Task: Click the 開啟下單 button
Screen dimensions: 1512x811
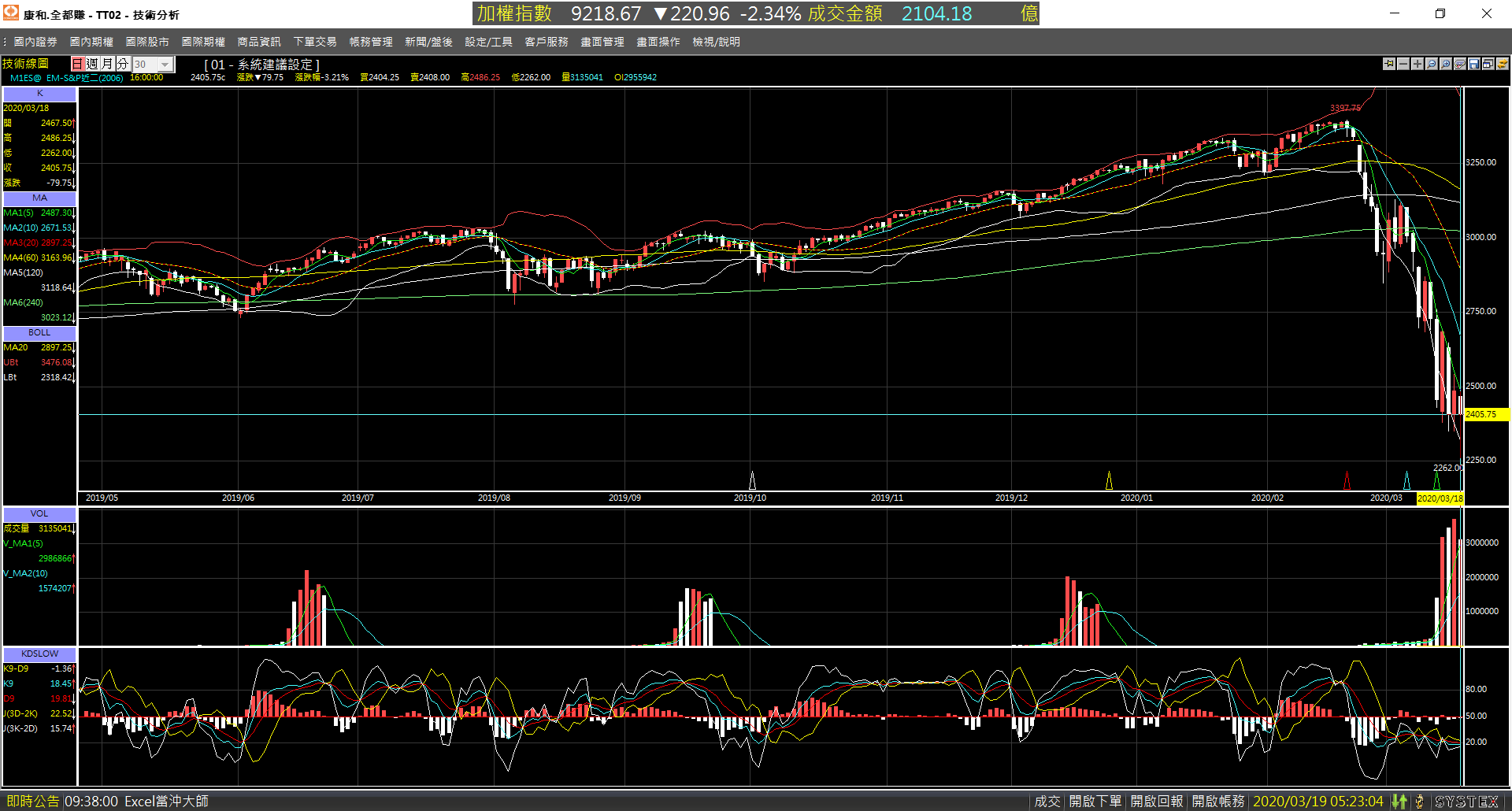Action: tap(1095, 802)
